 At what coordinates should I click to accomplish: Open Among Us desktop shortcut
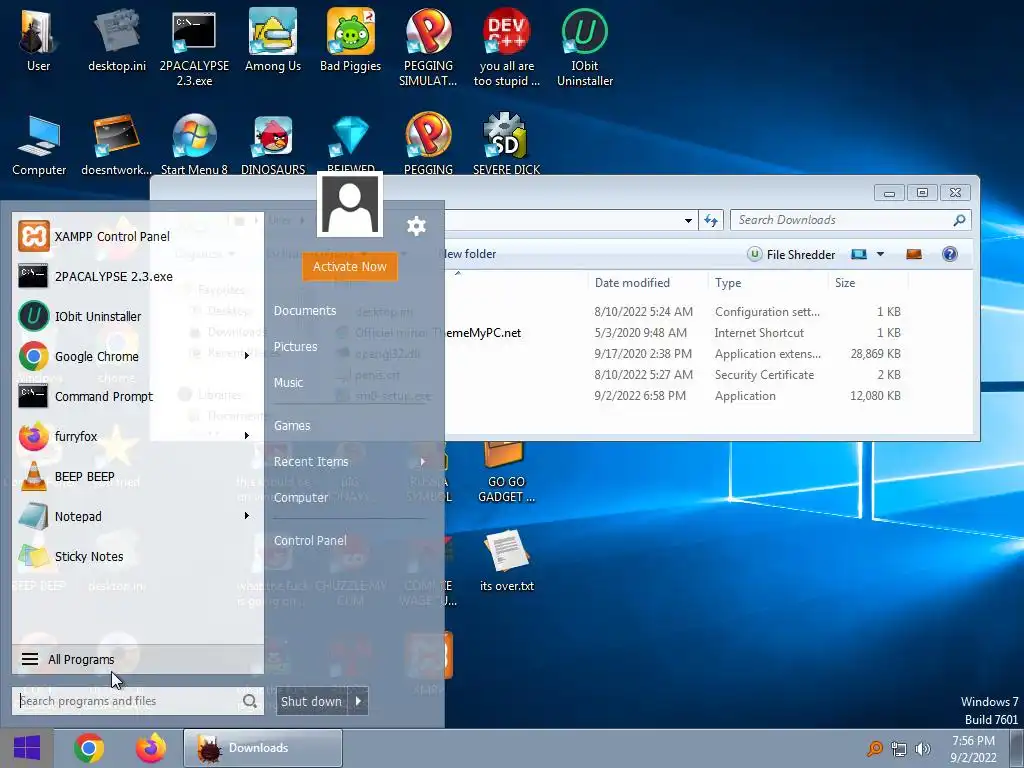coord(273,40)
